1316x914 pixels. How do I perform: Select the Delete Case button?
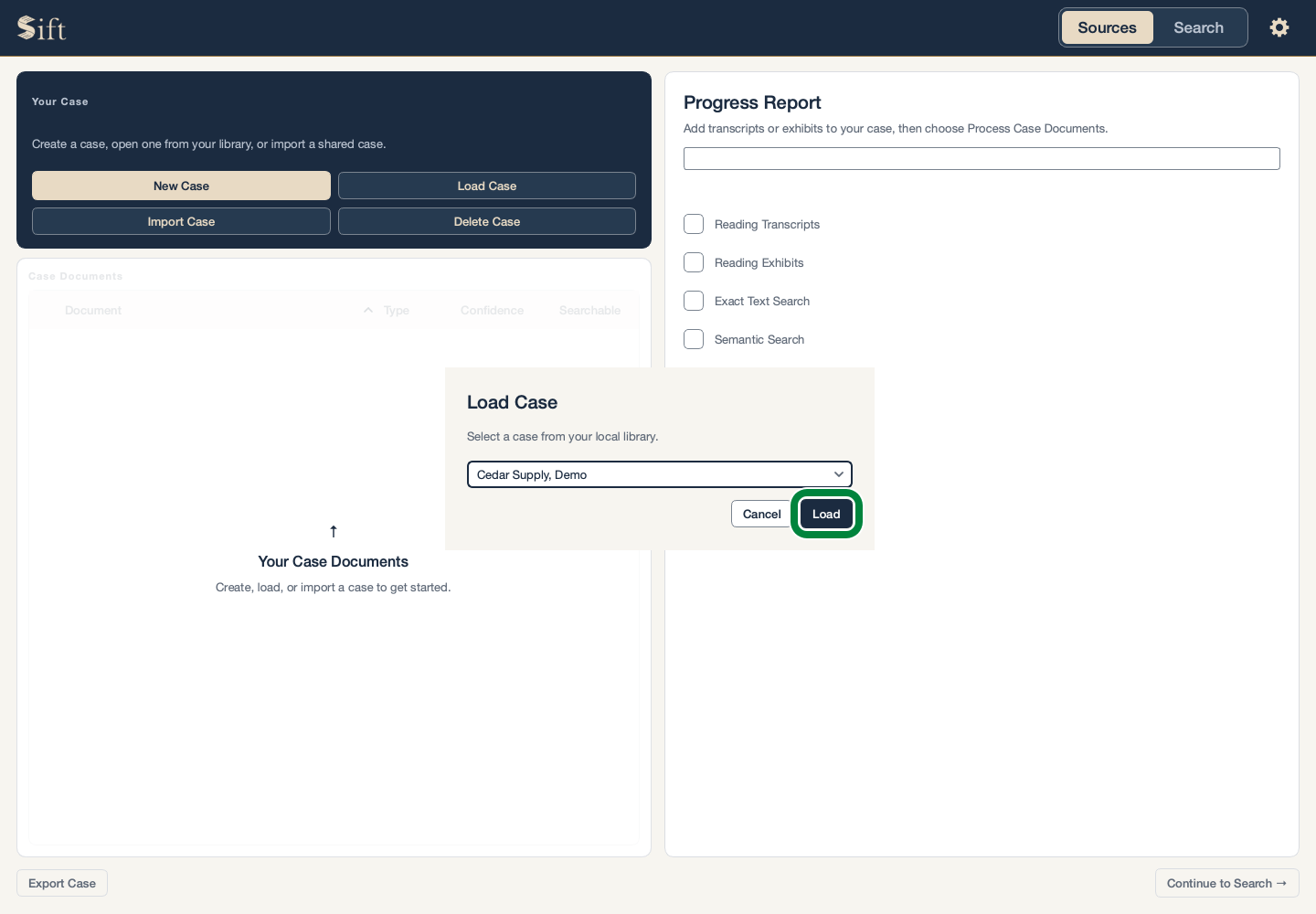[x=487, y=221]
